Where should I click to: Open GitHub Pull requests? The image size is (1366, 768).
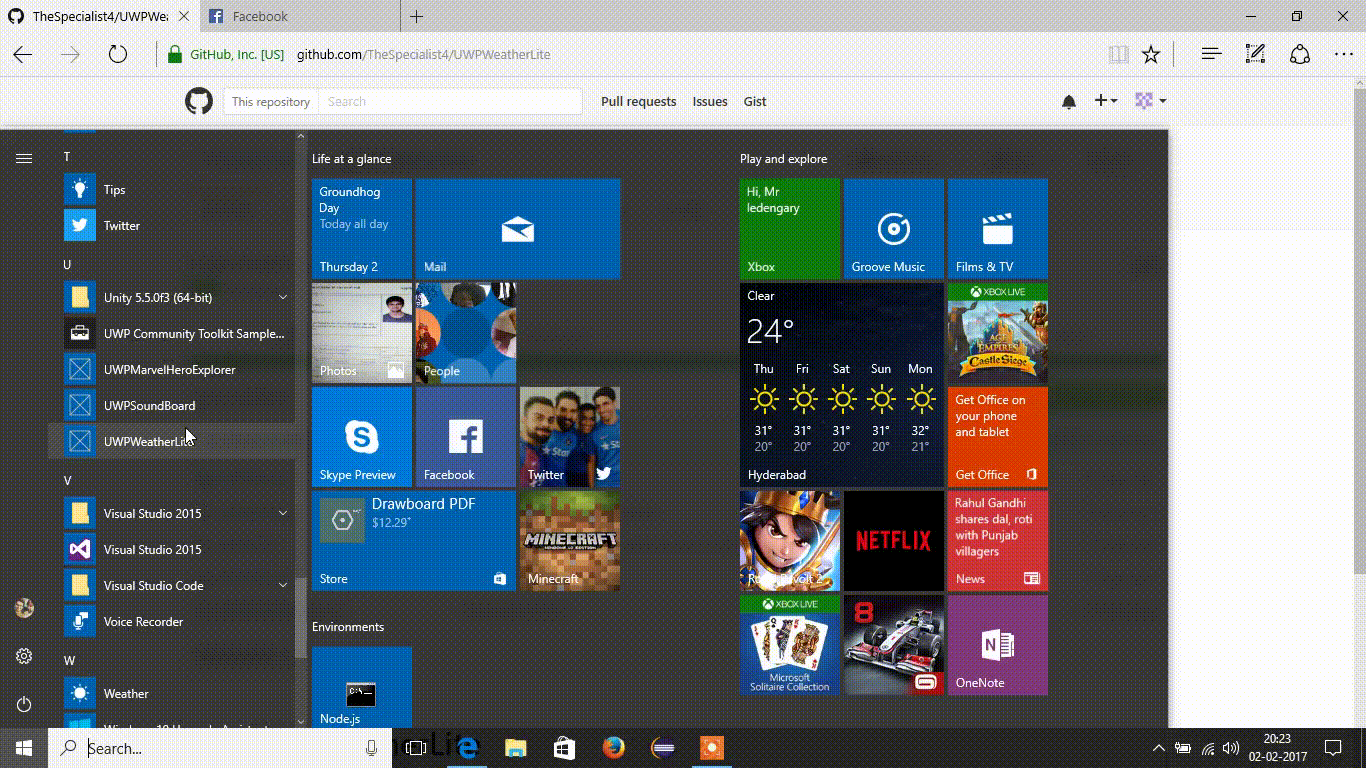point(638,101)
